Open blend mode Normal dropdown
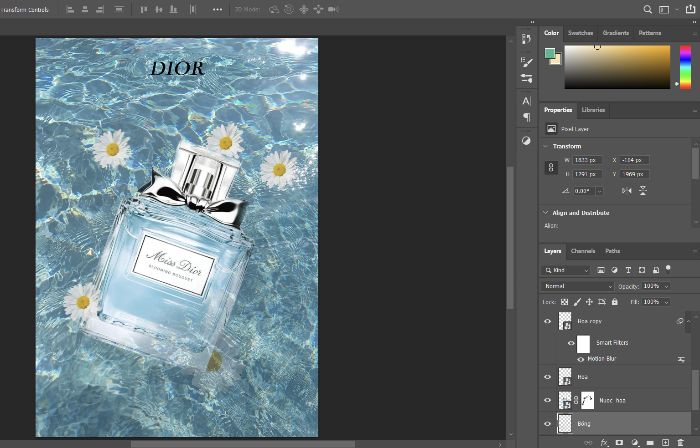700x448 pixels. pyautogui.click(x=577, y=286)
